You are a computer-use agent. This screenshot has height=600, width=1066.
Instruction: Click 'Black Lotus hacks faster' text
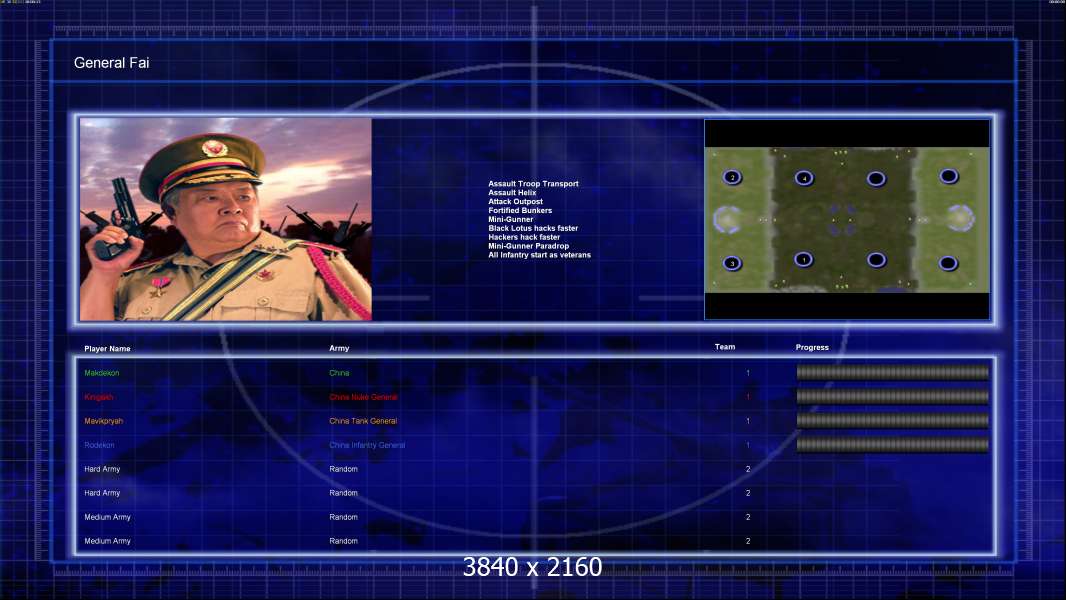click(533, 228)
